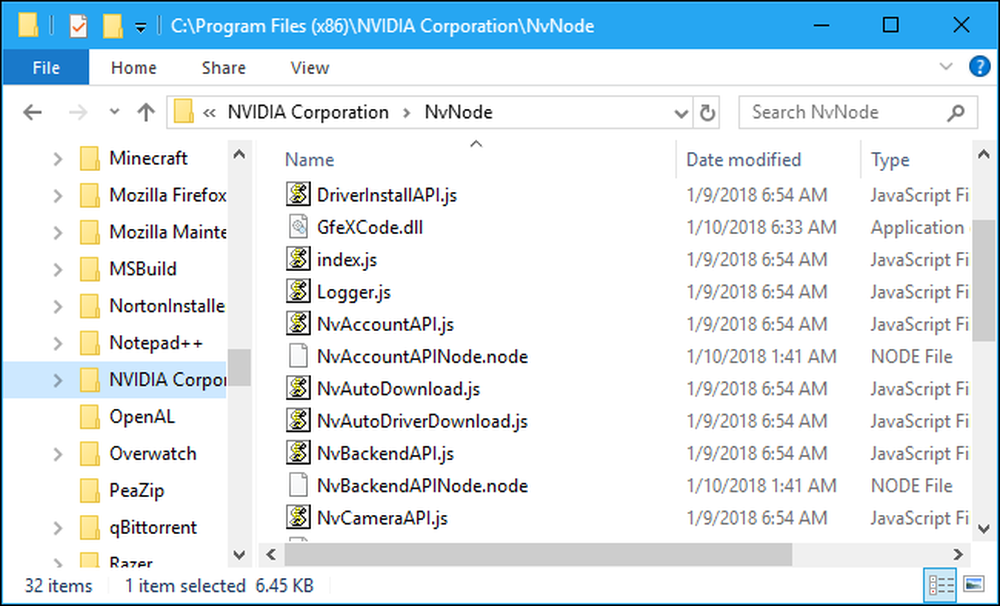Switch to Details view icon in status bar
Image resolution: width=1000 pixels, height=606 pixels.
941,584
